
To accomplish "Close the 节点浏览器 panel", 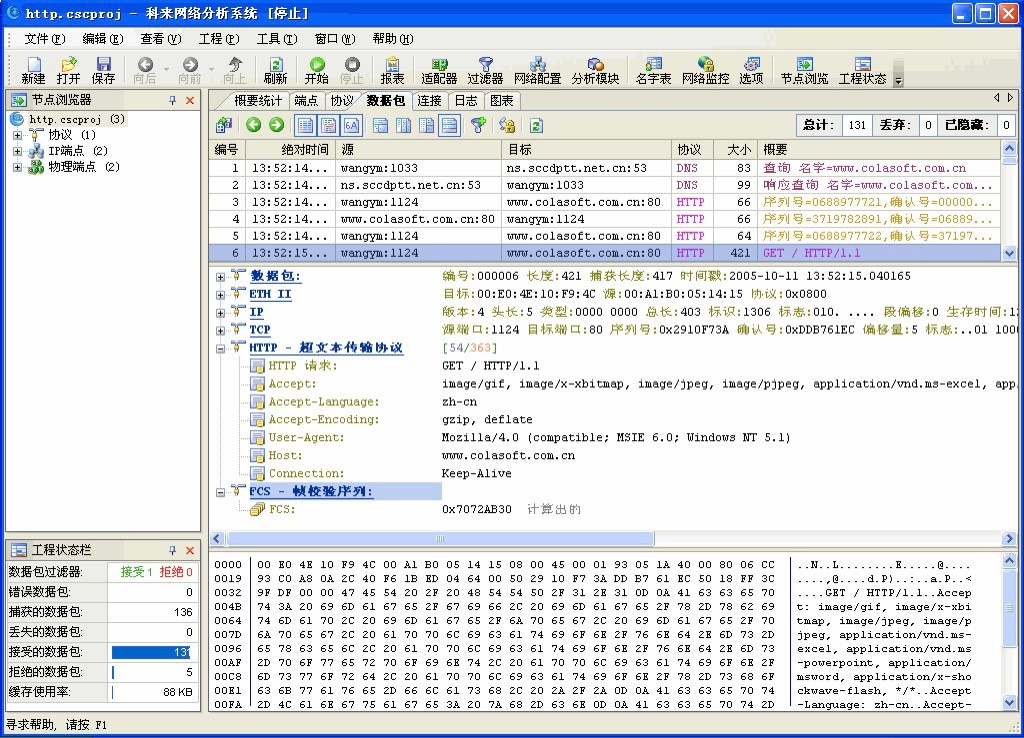I will click(x=190, y=100).
